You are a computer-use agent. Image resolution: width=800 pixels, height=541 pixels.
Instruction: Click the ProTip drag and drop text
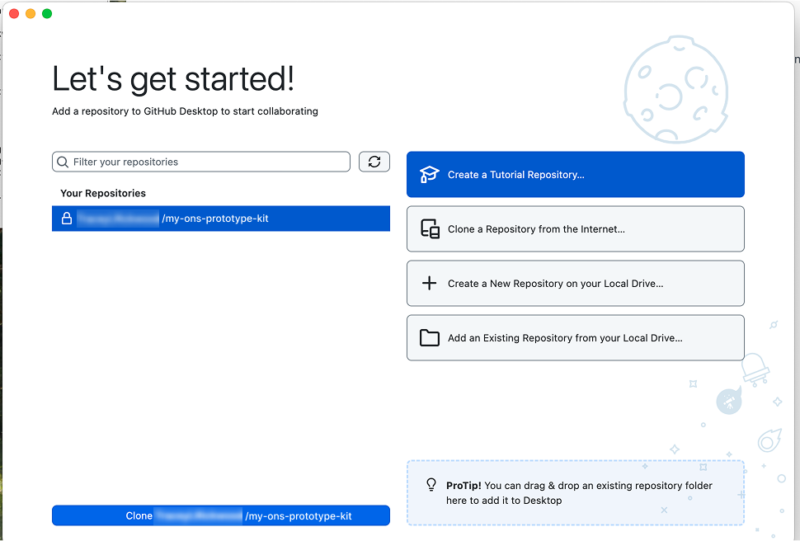coord(579,493)
